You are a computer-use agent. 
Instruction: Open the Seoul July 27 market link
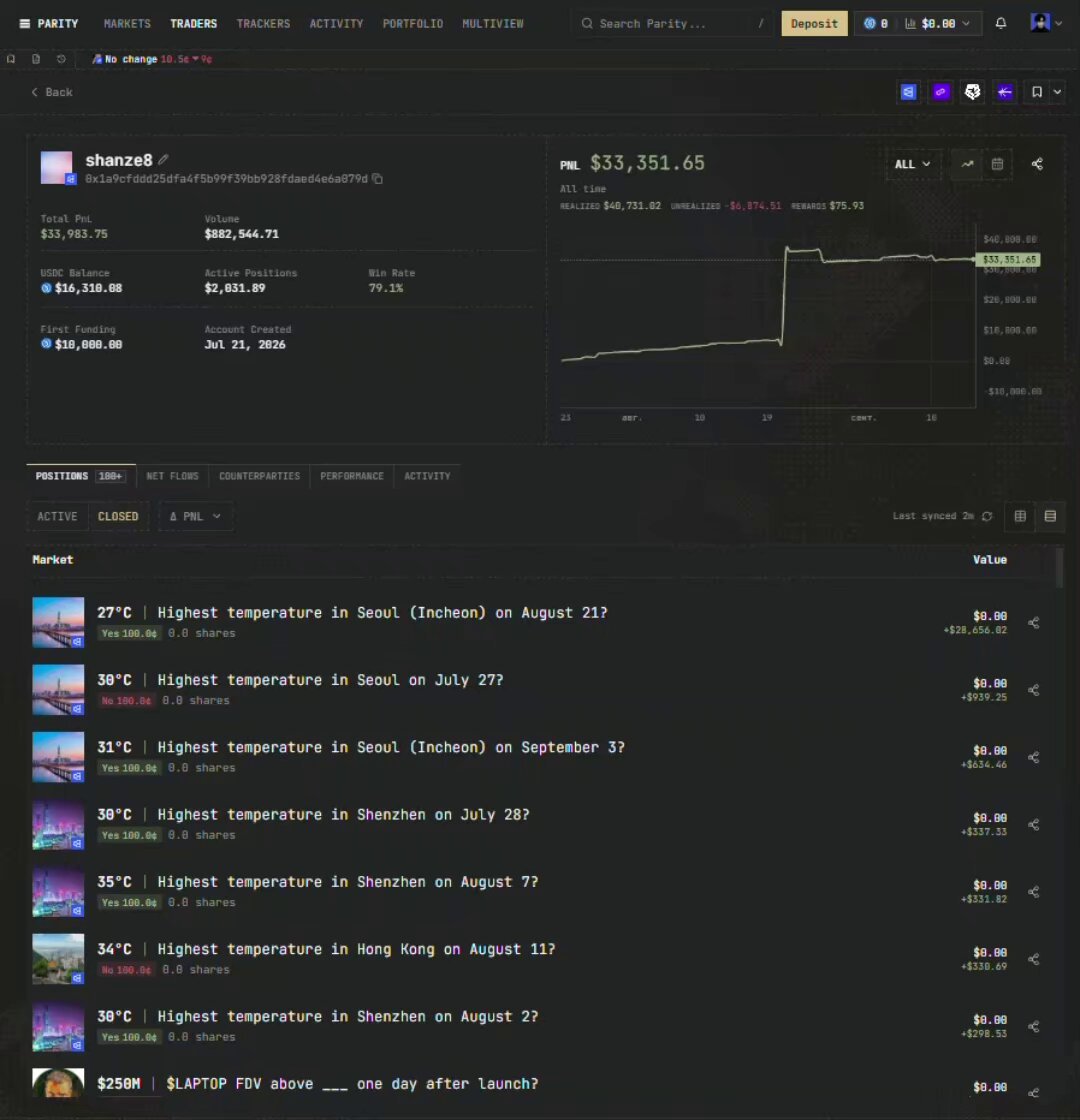tap(331, 680)
